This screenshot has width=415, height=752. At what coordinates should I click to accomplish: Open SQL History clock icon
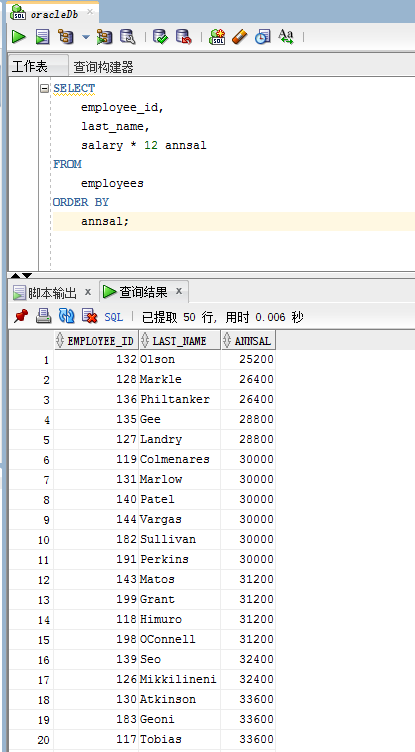point(262,36)
